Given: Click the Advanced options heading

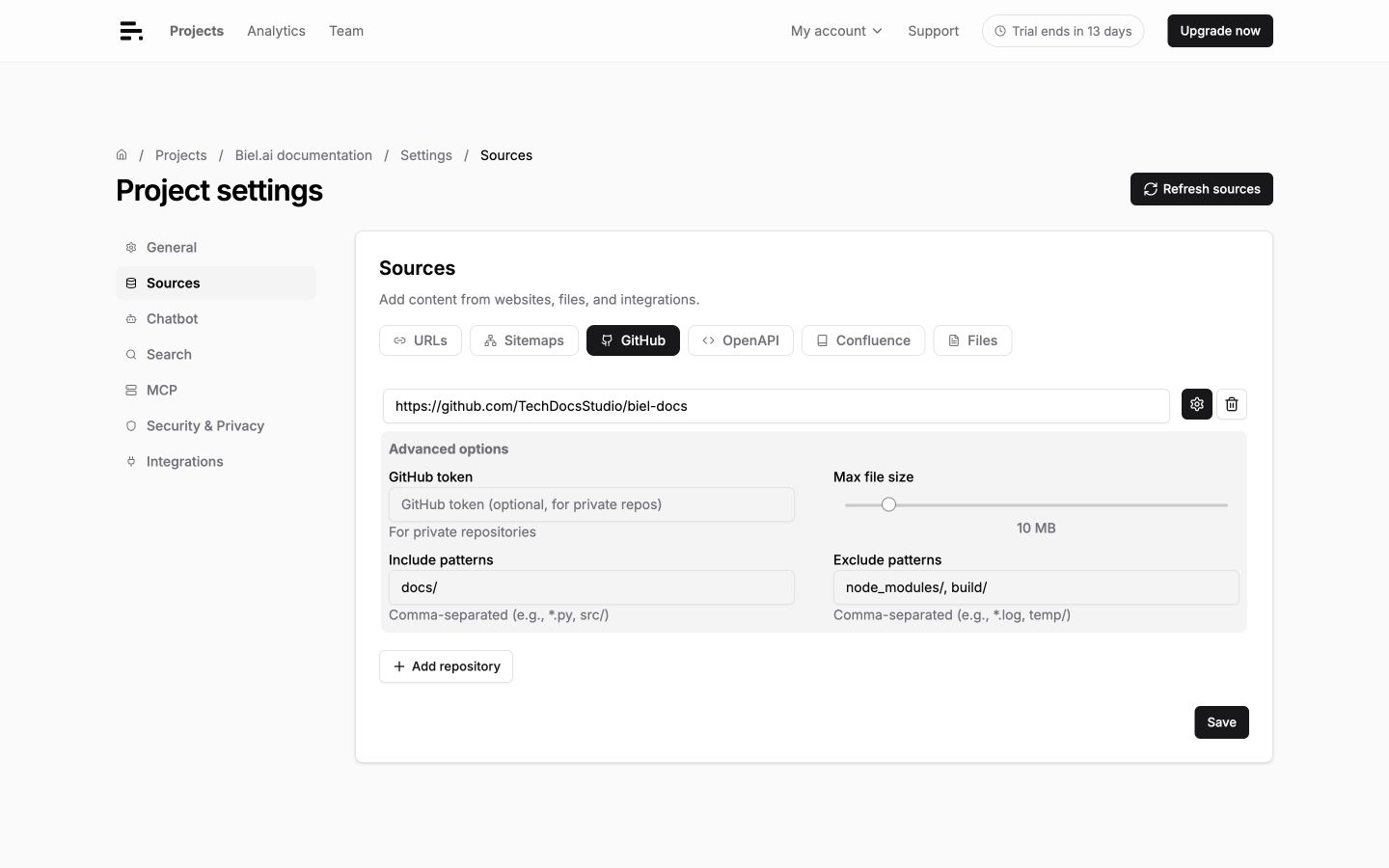Looking at the screenshot, I should [x=449, y=449].
